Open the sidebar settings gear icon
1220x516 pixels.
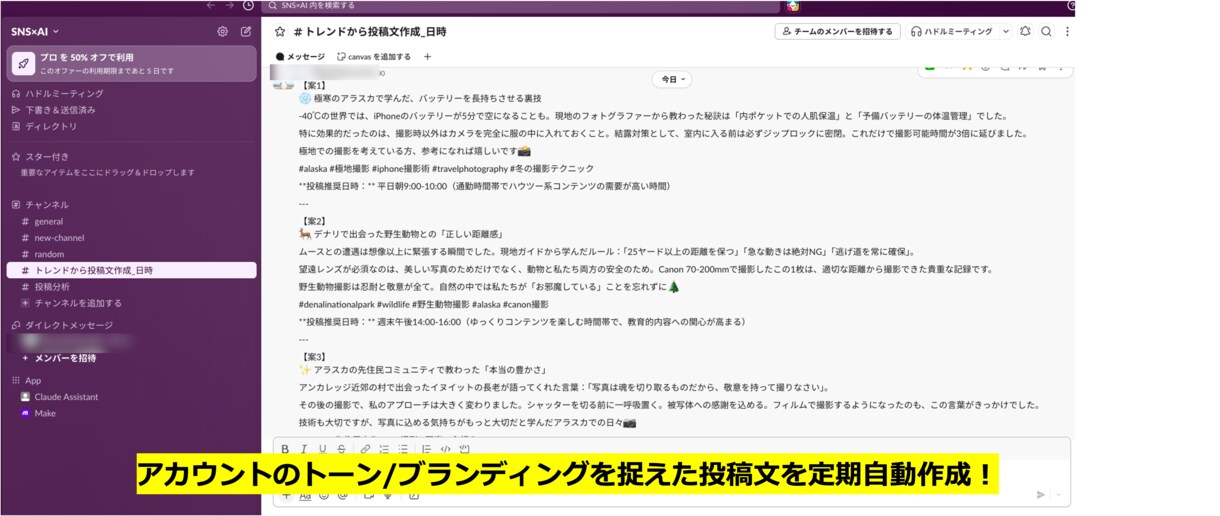click(x=222, y=31)
